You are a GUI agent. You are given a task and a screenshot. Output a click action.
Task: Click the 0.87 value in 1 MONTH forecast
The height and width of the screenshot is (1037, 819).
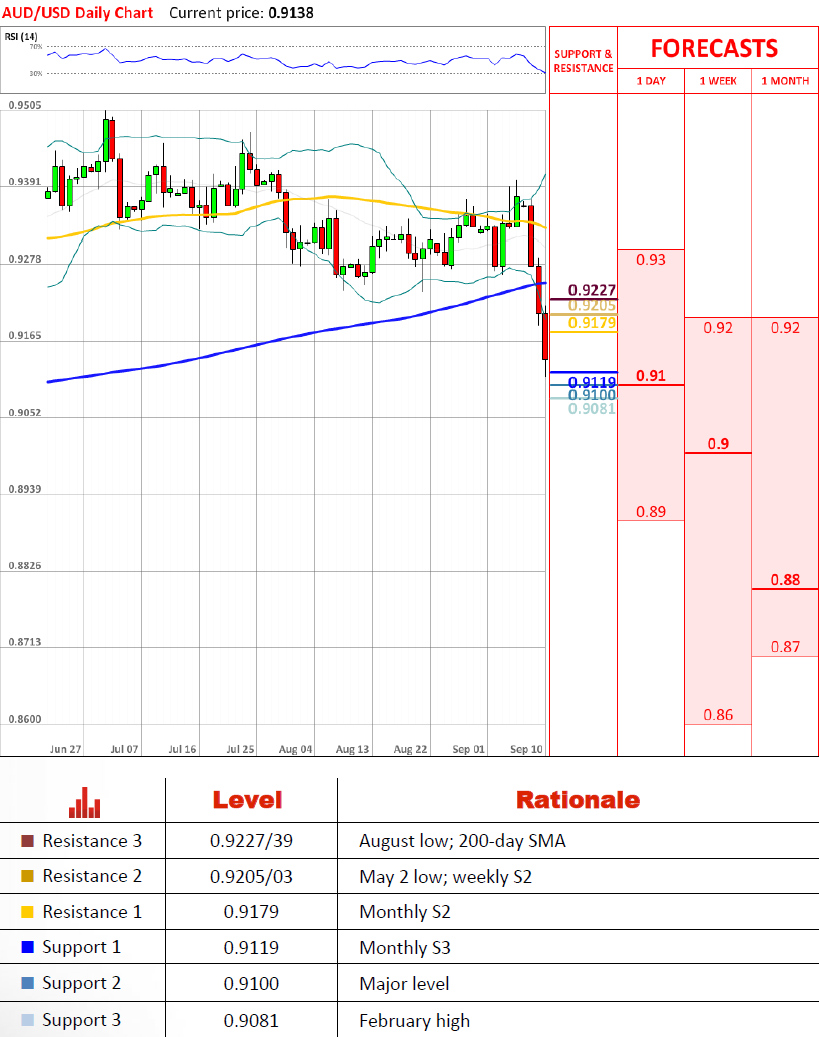tap(785, 647)
